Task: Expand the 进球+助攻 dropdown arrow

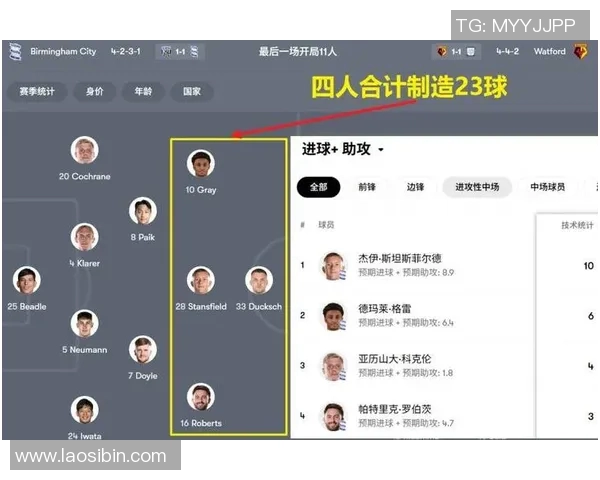Action: (381, 150)
